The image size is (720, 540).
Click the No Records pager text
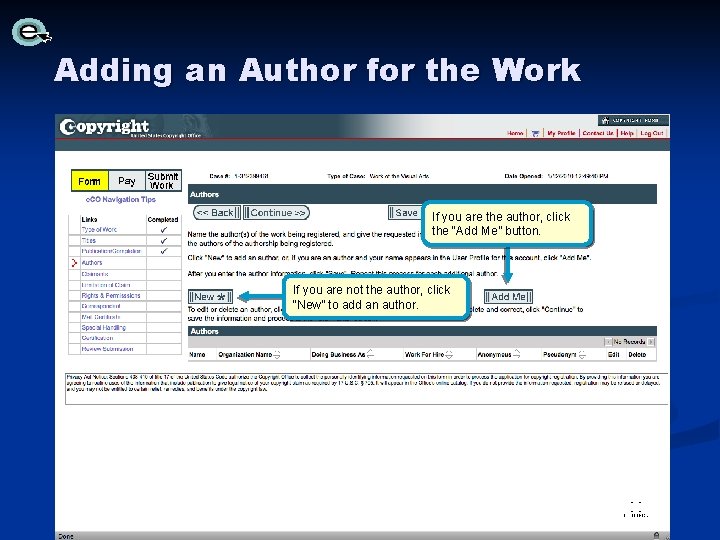coord(629,342)
